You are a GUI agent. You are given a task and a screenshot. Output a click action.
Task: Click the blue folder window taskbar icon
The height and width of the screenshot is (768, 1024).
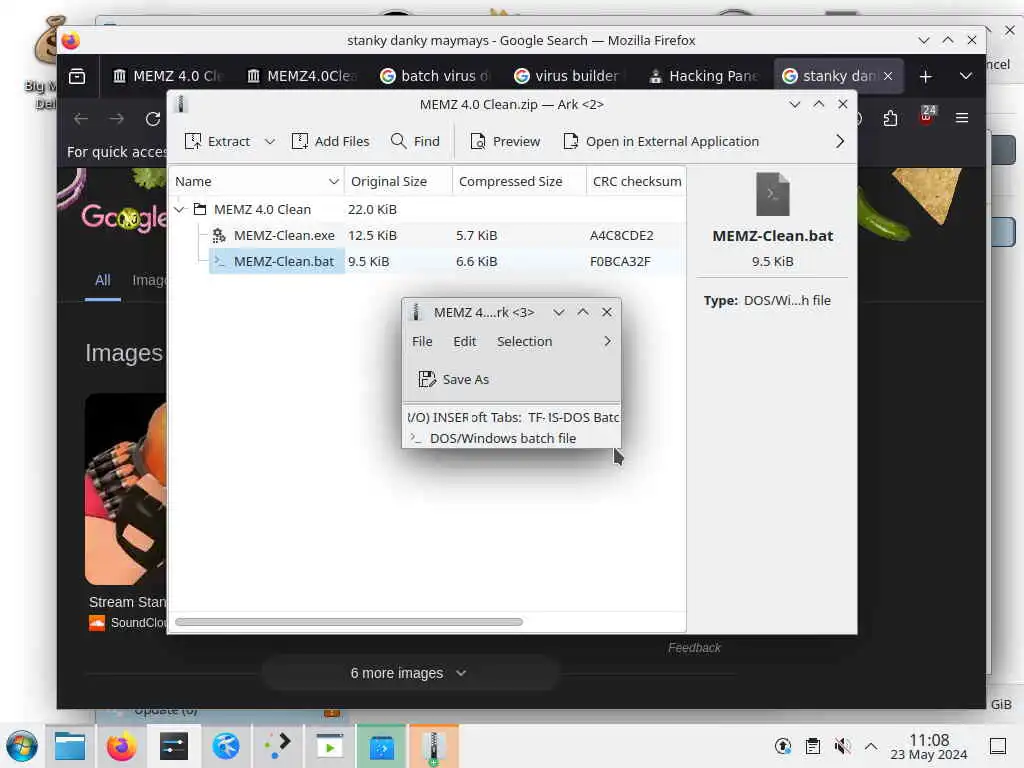coord(382,746)
